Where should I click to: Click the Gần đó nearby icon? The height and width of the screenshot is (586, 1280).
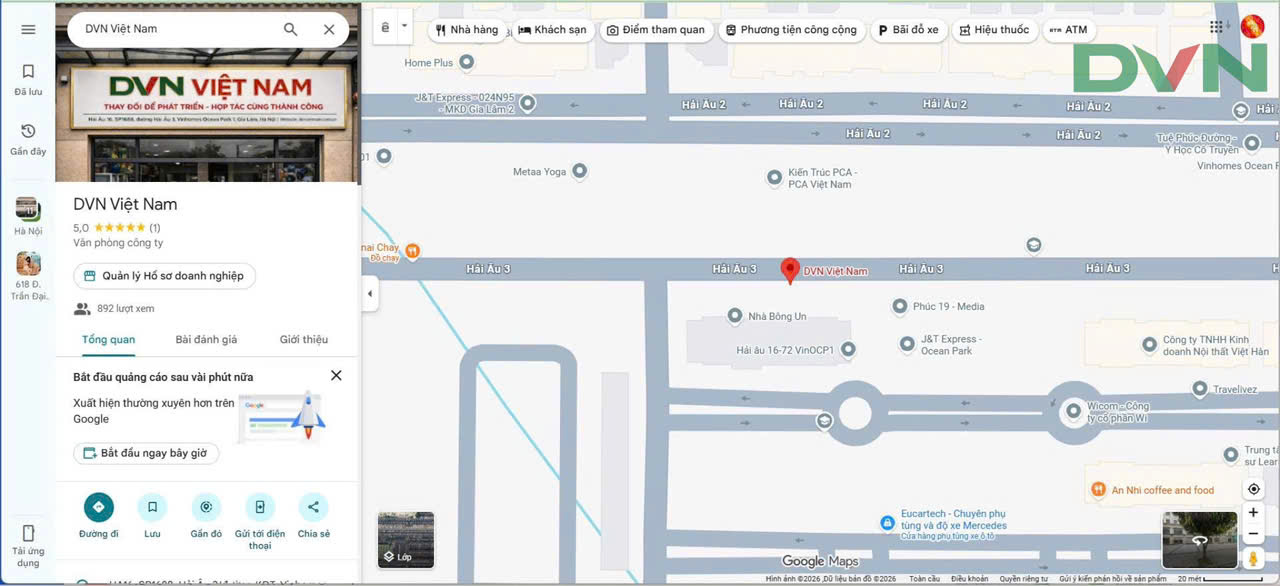click(206, 507)
